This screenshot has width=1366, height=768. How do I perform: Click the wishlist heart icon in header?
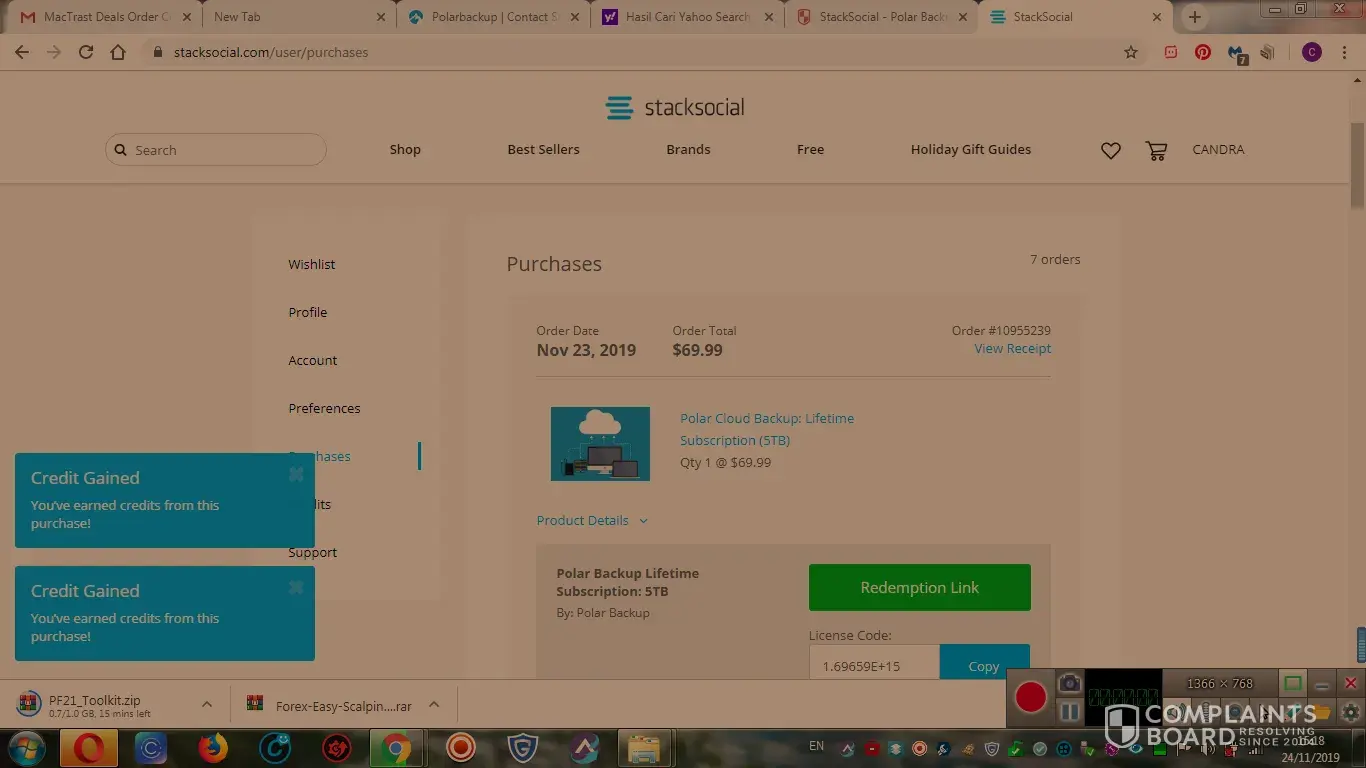[1110, 150]
